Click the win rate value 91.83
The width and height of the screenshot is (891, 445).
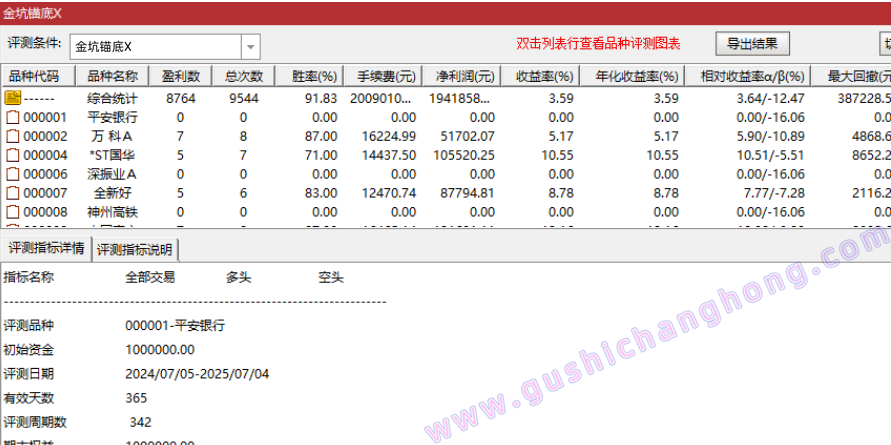click(x=322, y=98)
